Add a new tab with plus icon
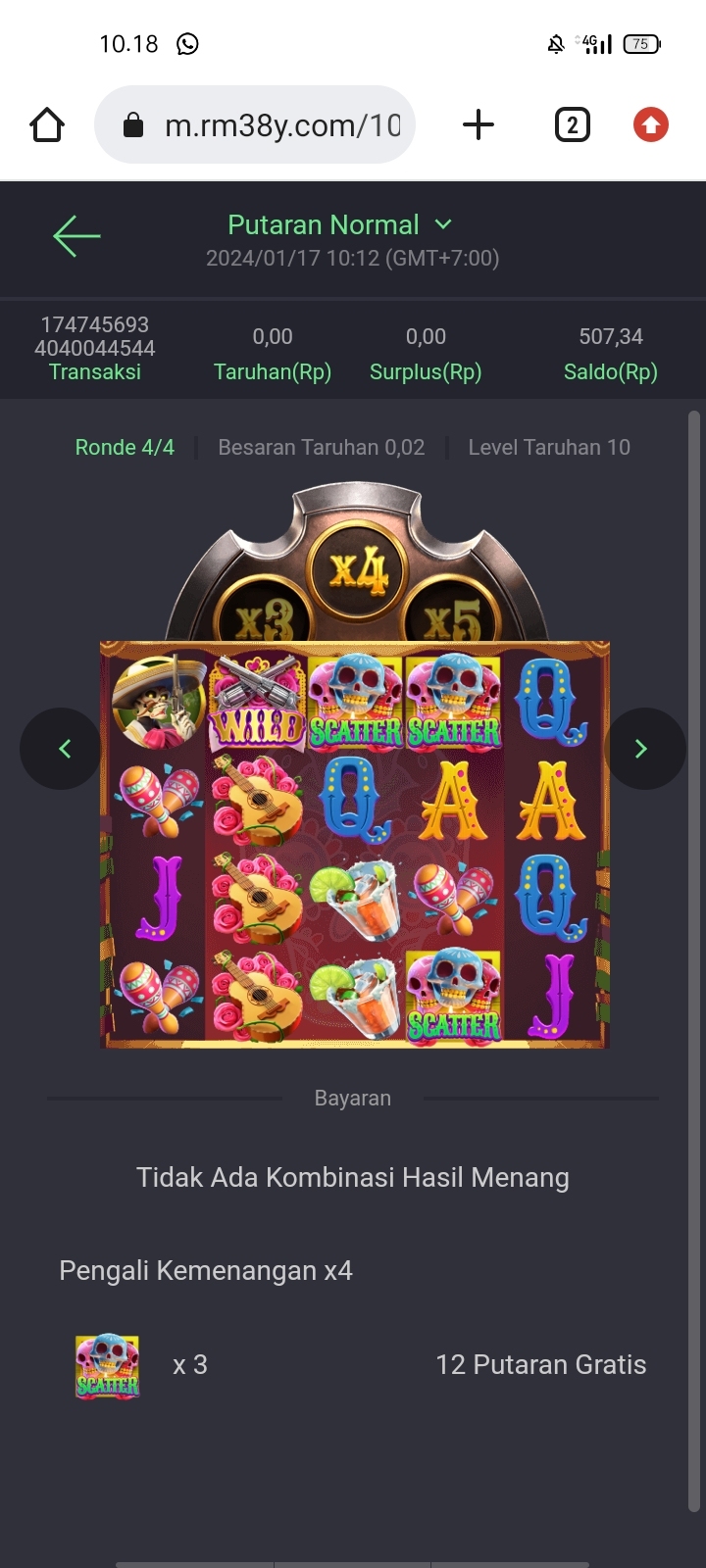Image resolution: width=706 pixels, height=1568 pixels. [x=478, y=125]
